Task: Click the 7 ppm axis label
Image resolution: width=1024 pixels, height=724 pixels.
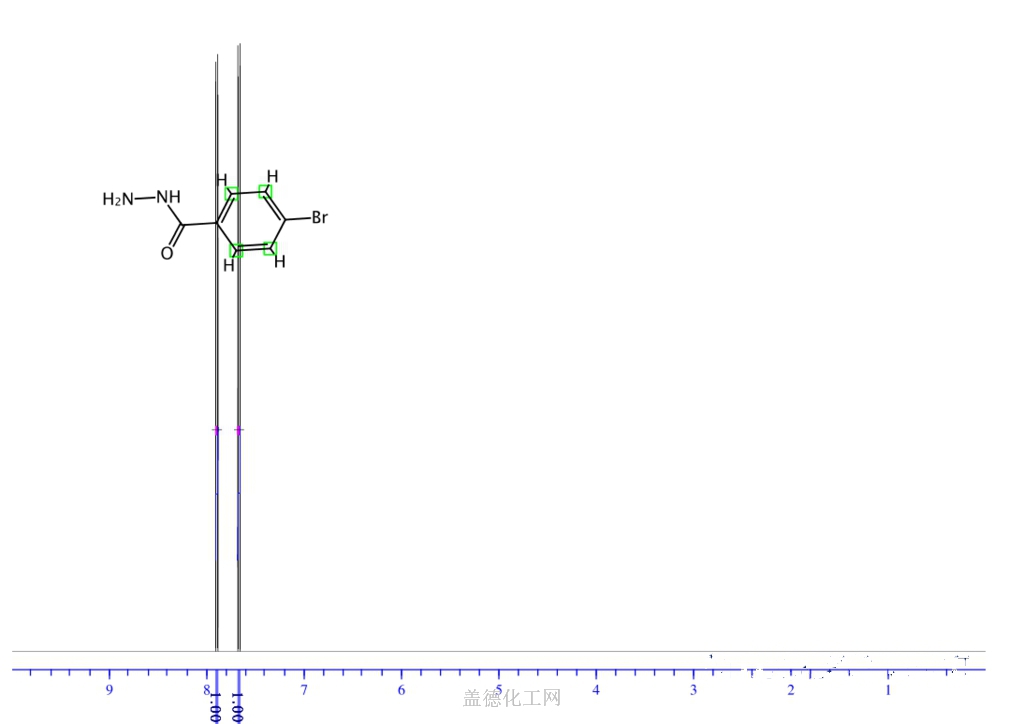Action: [x=304, y=690]
